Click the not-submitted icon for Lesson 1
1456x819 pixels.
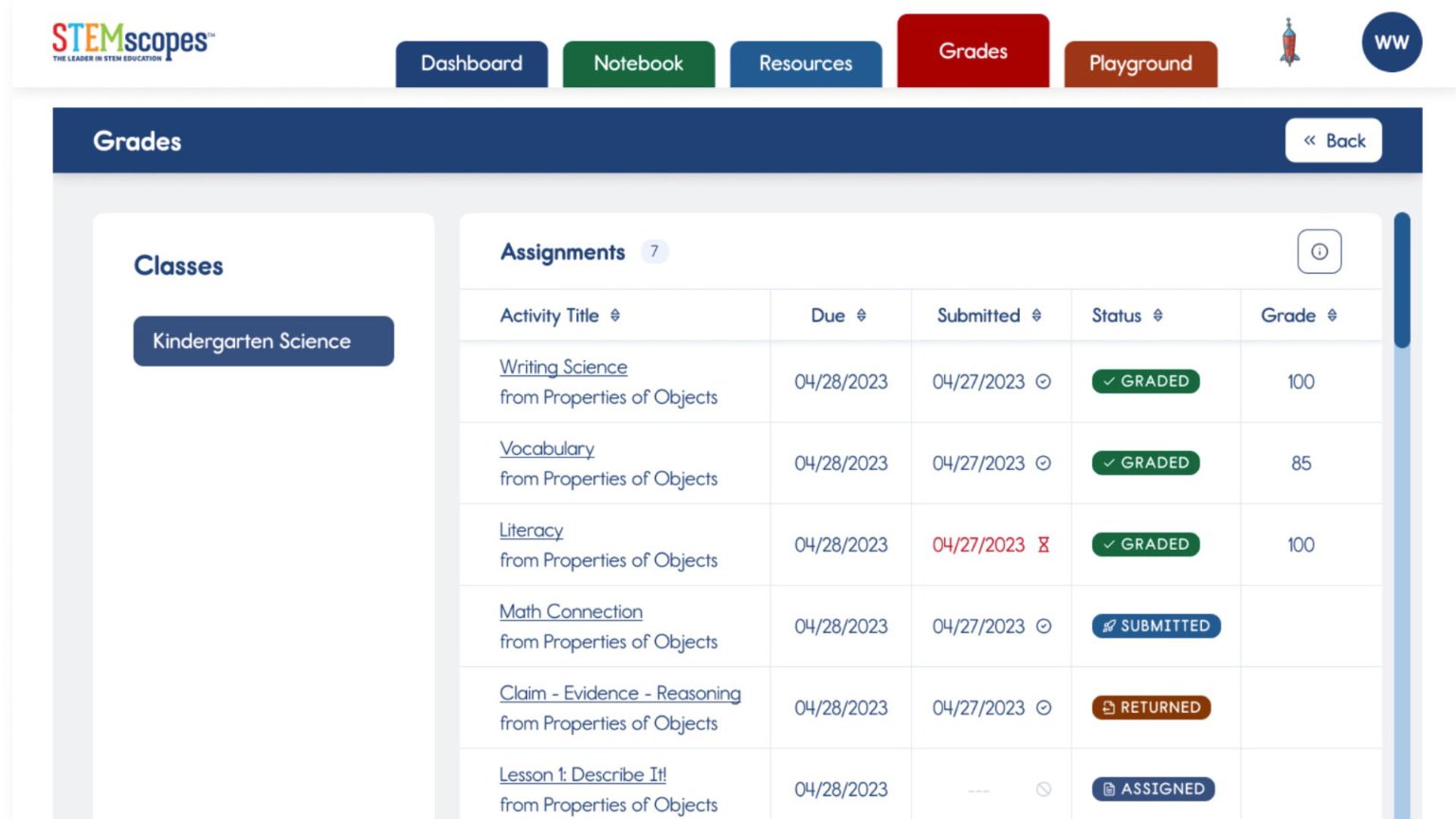click(x=1044, y=790)
